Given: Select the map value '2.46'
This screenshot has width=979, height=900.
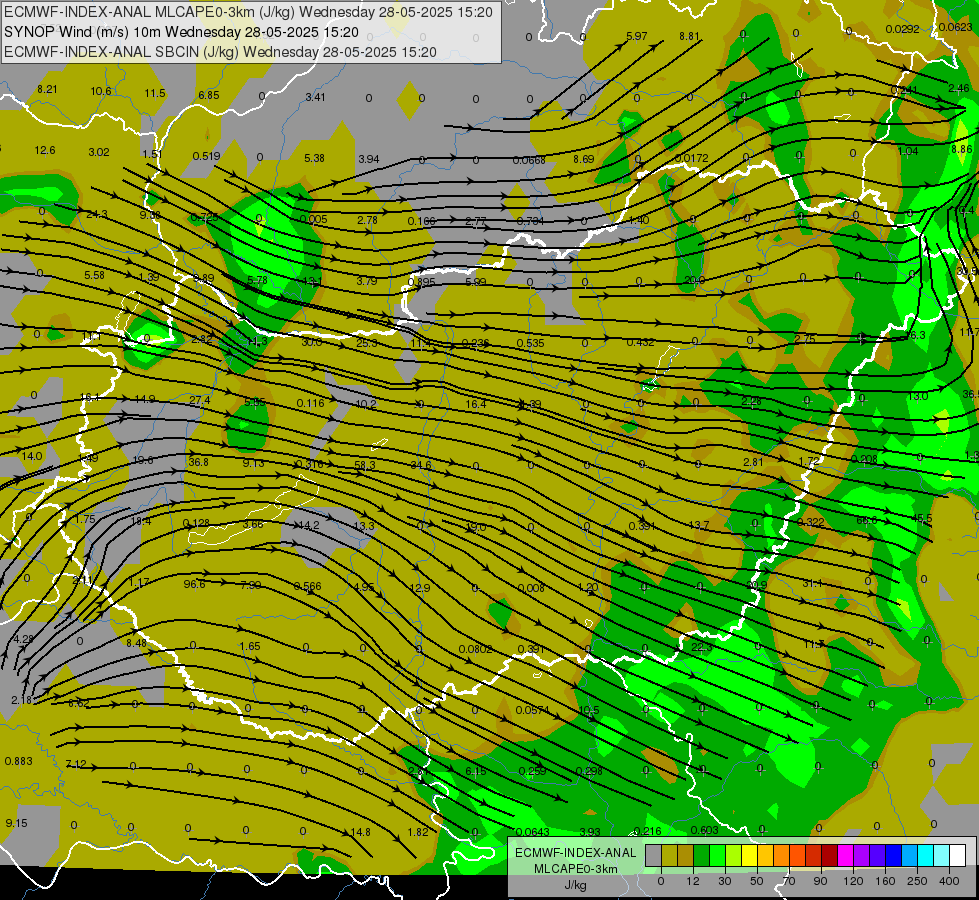Looking at the screenshot, I should [x=958, y=88].
